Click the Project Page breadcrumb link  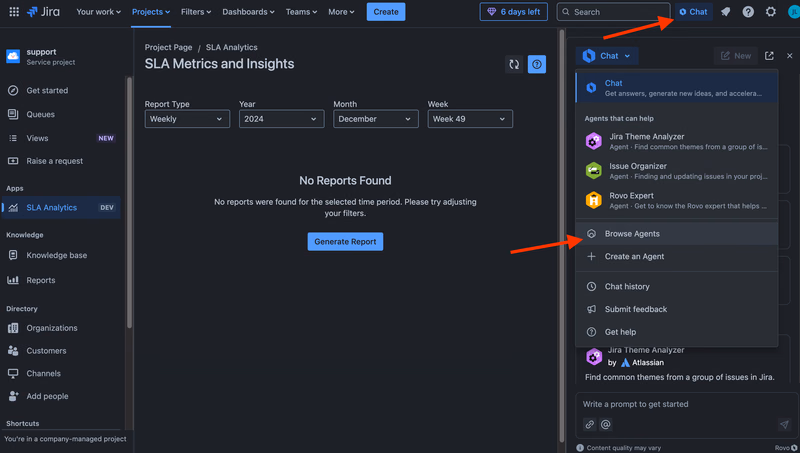[x=168, y=47]
